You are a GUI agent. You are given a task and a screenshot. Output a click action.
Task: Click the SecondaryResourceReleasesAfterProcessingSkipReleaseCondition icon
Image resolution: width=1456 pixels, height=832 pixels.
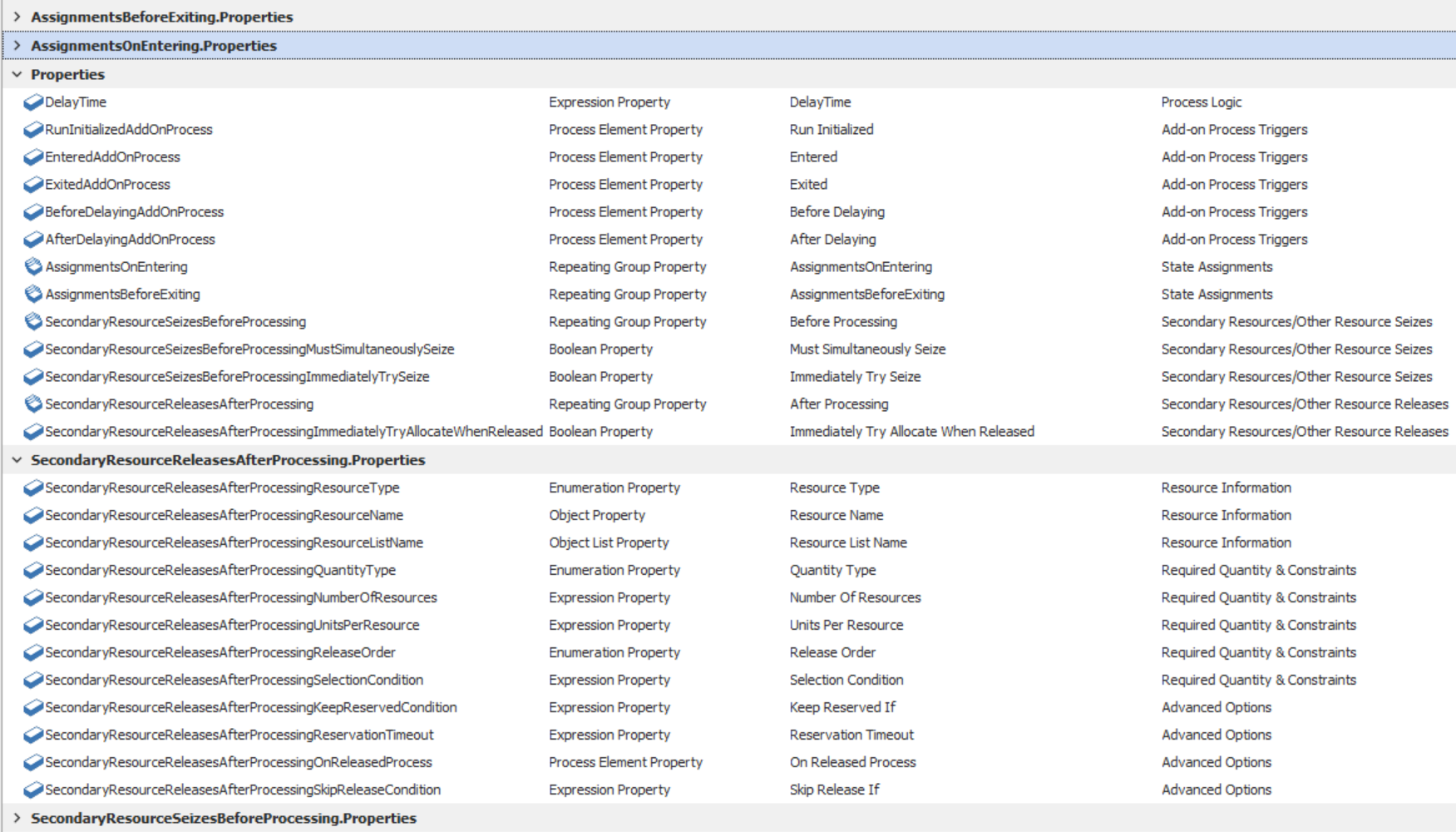pyautogui.click(x=33, y=790)
